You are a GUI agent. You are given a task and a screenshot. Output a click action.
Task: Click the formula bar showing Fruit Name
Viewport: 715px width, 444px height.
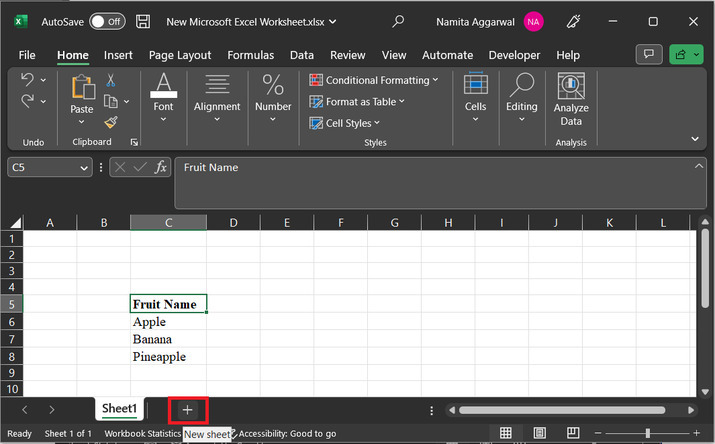pos(440,183)
